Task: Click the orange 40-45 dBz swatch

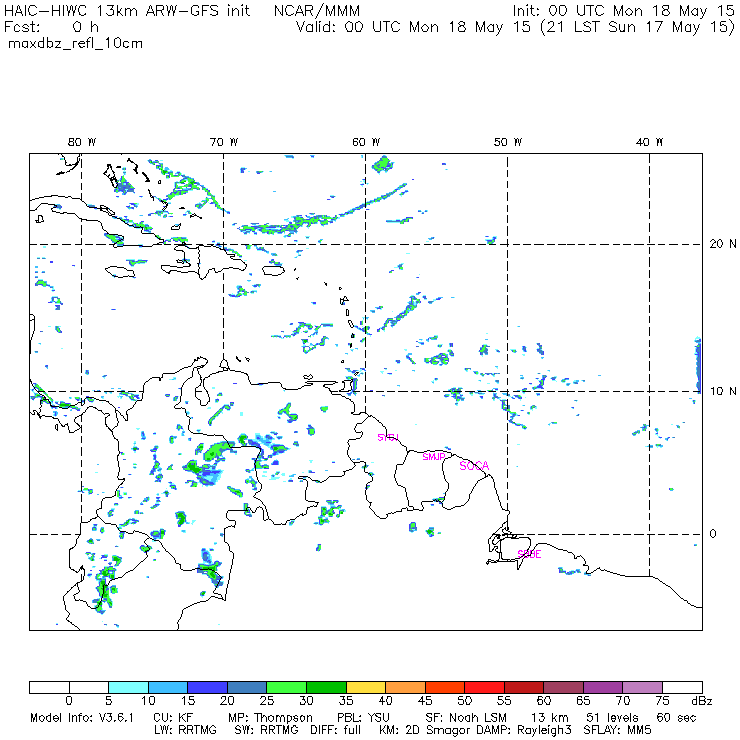Action: 405,687
